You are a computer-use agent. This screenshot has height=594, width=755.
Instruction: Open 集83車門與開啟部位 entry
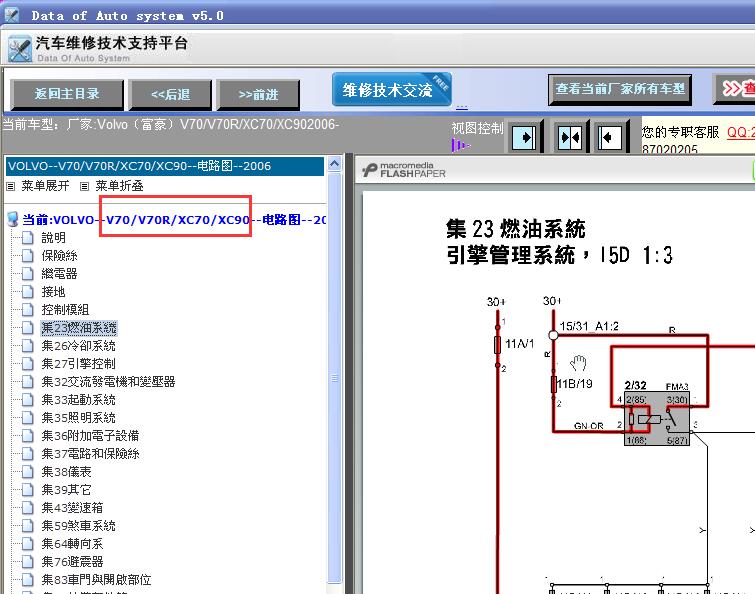coord(96,580)
